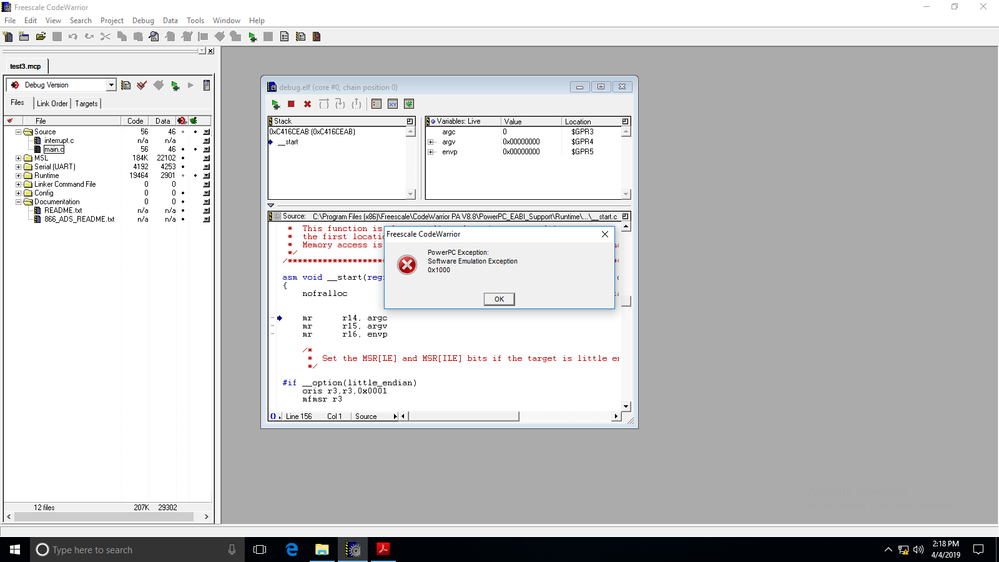This screenshot has width=999, height=562.
Task: Open the Debug menu
Action: [x=143, y=20]
